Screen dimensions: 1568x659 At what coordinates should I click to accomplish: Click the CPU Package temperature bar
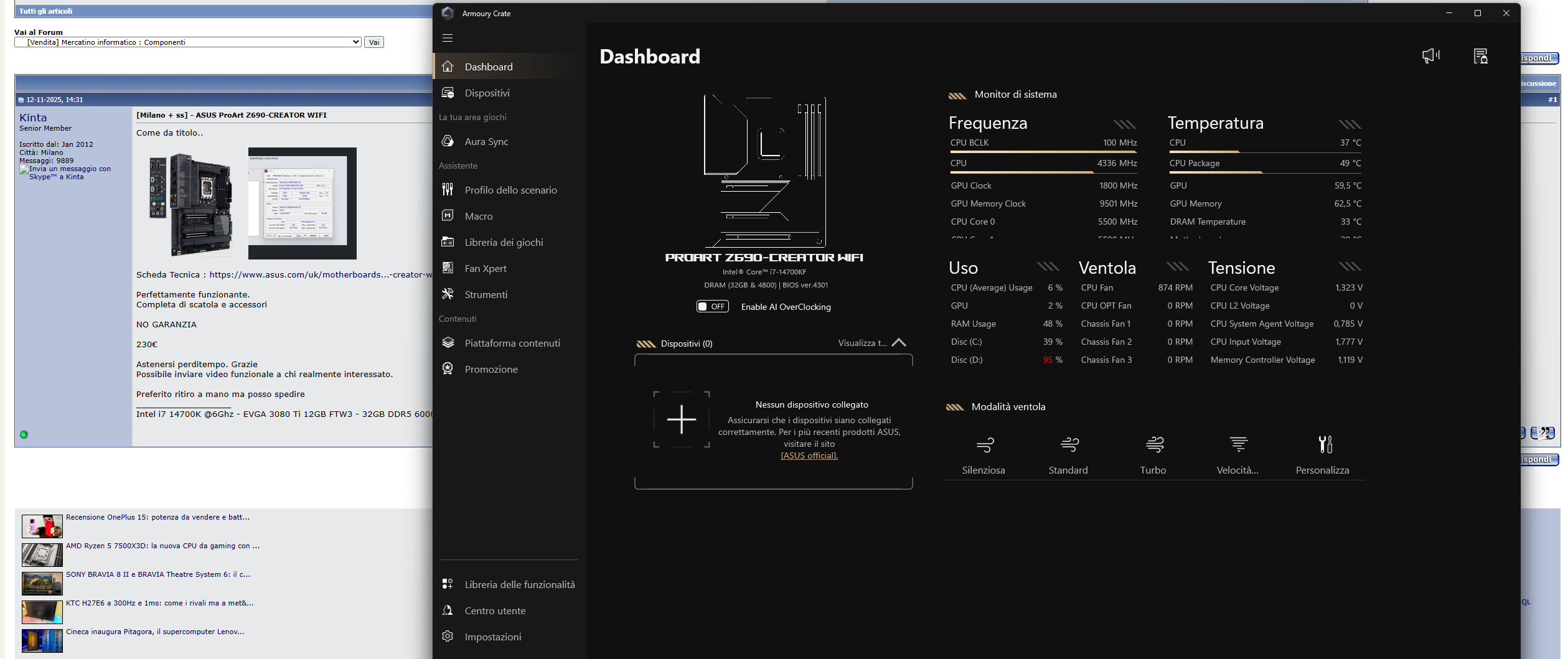(x=1265, y=172)
